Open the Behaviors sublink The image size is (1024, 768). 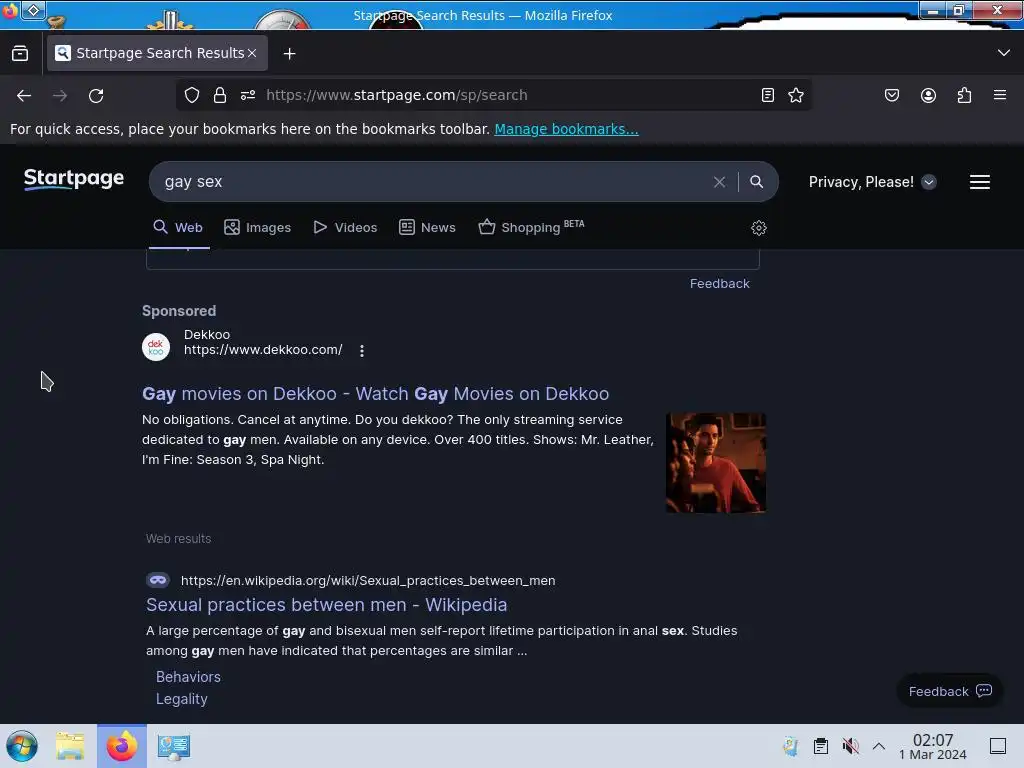pos(188,677)
